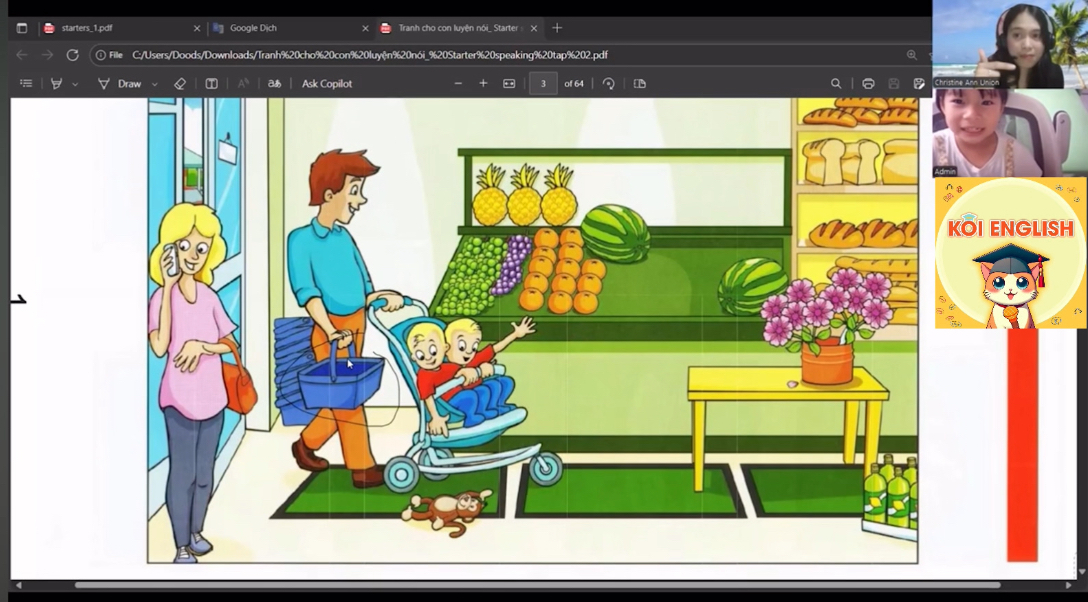Click the Save as icon
Viewport: 1088px width, 602px height.
pos(919,83)
